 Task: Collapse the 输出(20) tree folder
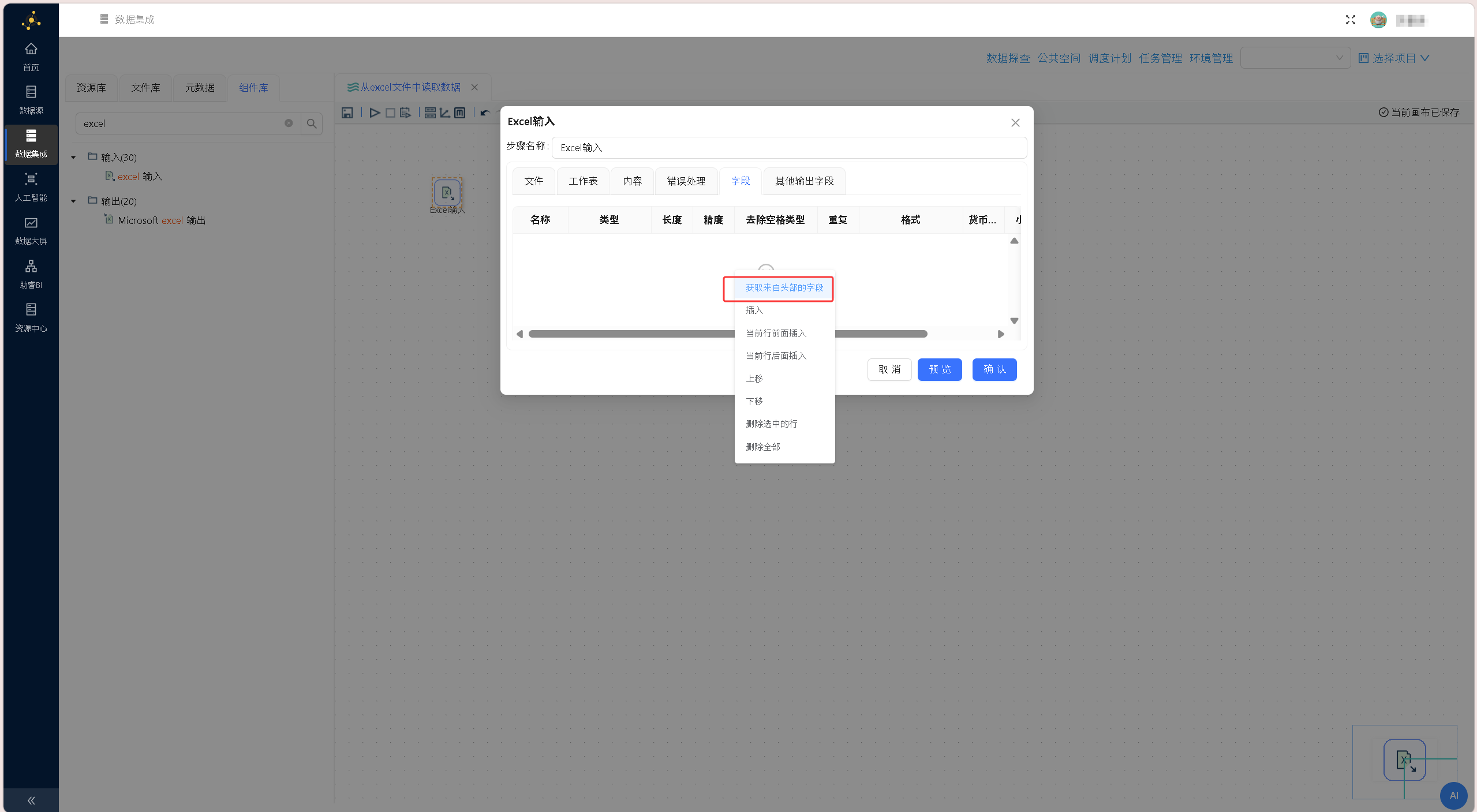pyautogui.click(x=73, y=201)
